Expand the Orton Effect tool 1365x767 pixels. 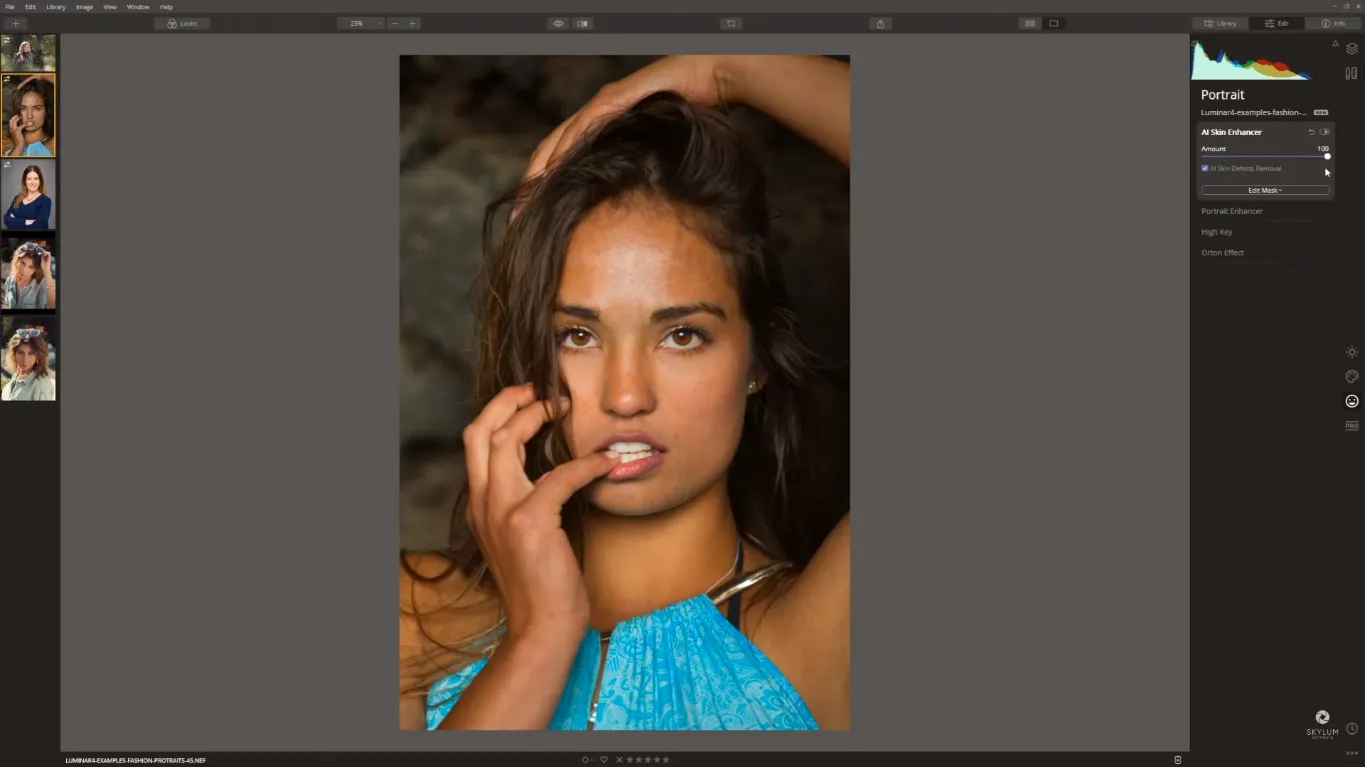pyautogui.click(x=1222, y=253)
